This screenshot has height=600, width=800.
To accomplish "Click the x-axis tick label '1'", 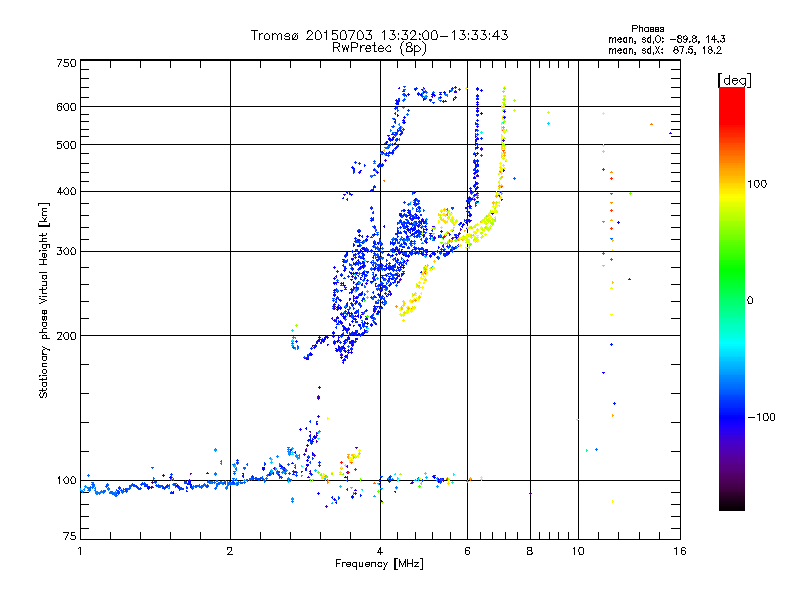I will (x=80, y=551).
